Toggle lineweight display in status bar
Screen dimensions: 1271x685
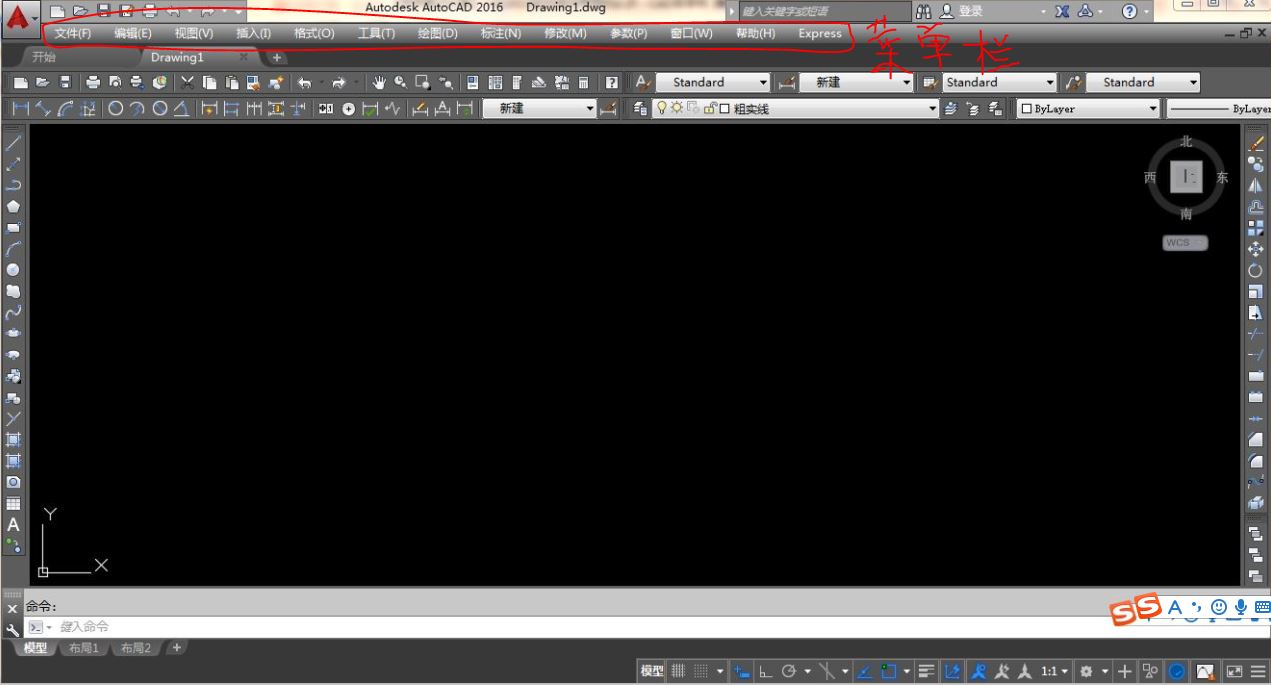point(926,671)
